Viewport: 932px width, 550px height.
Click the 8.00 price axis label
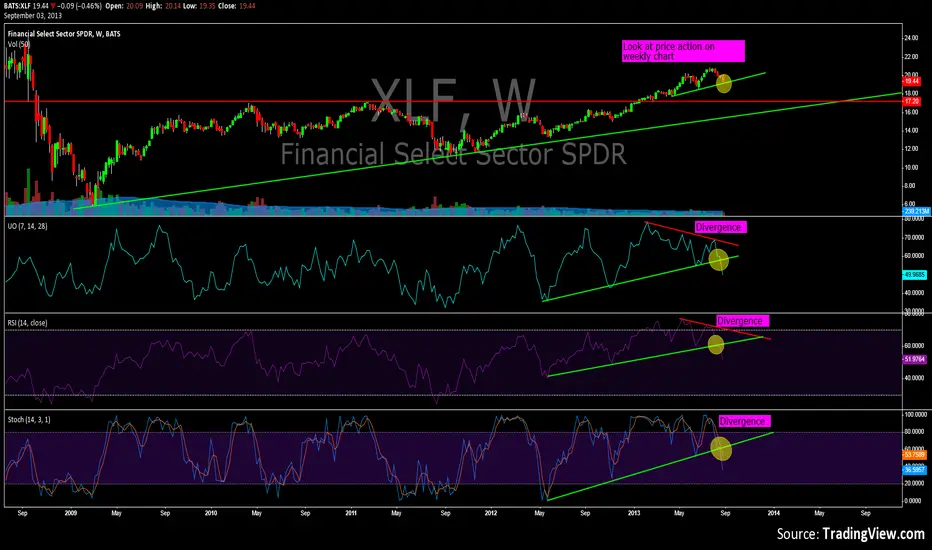(x=910, y=186)
